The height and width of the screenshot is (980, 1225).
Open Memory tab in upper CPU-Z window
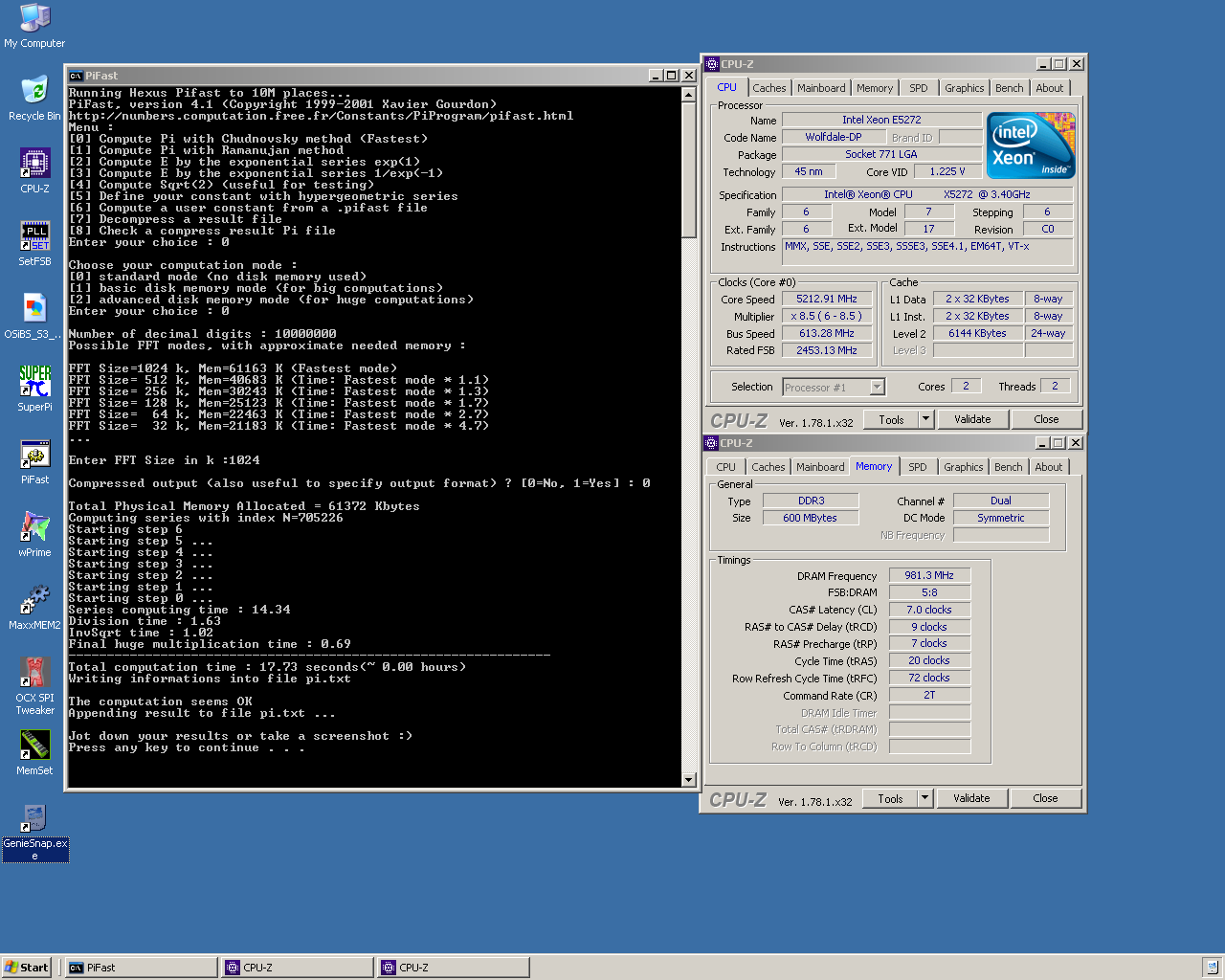875,88
